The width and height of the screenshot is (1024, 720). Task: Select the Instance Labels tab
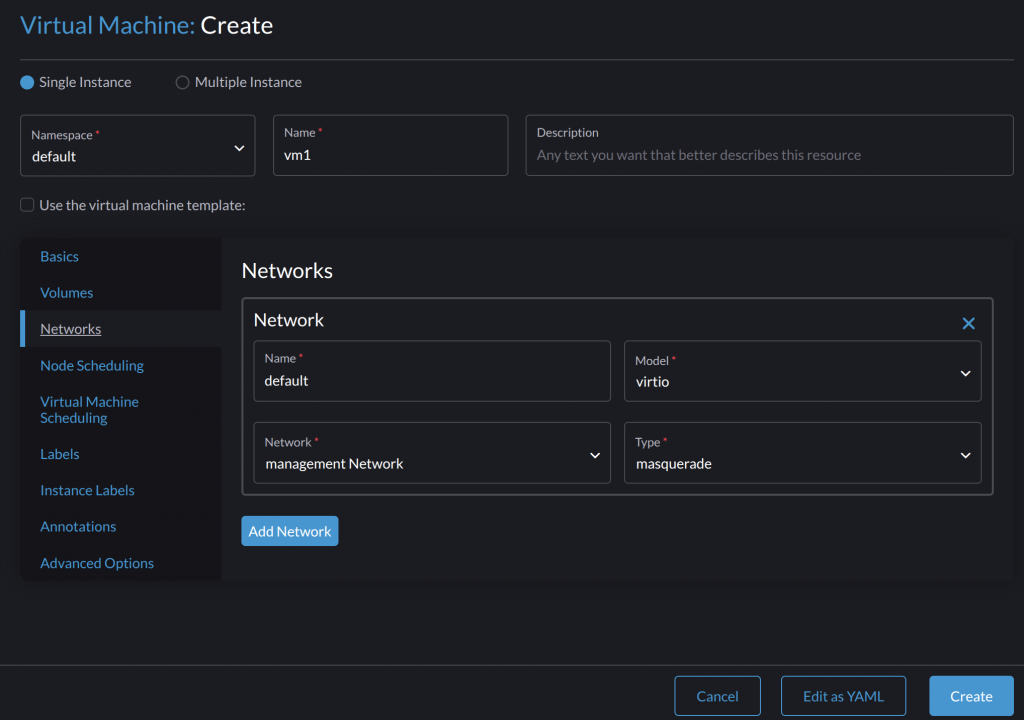[87, 490]
